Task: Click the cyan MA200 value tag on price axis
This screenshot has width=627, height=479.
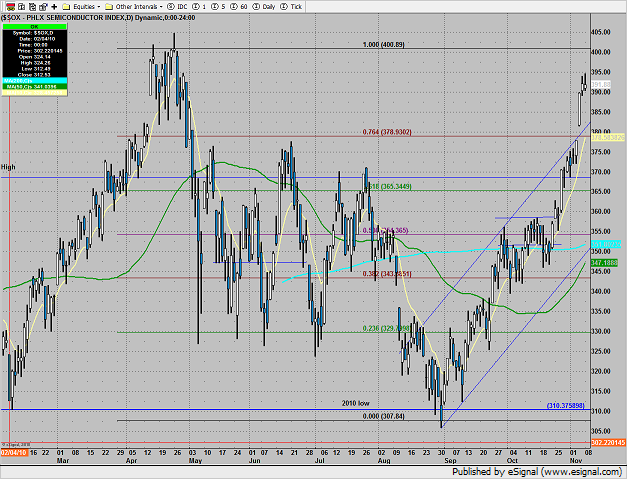Action: coord(606,244)
